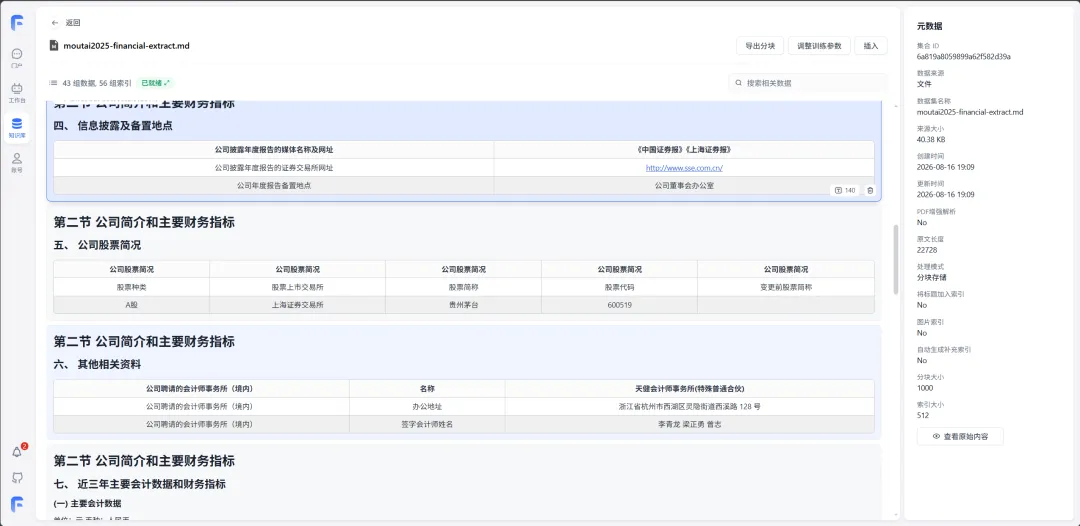The height and width of the screenshot is (526, 1080).
Task: Click the back arrow next to 返回
Action: coord(54,23)
